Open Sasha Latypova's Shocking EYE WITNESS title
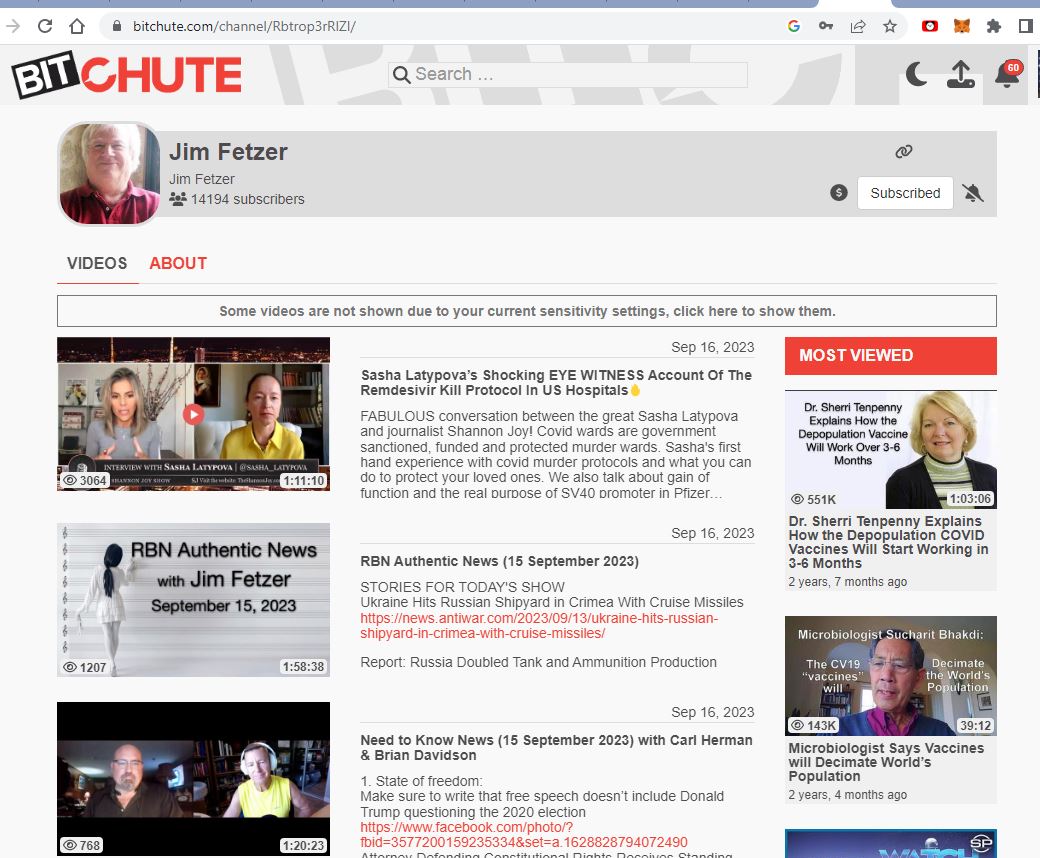1040x858 pixels. point(556,383)
